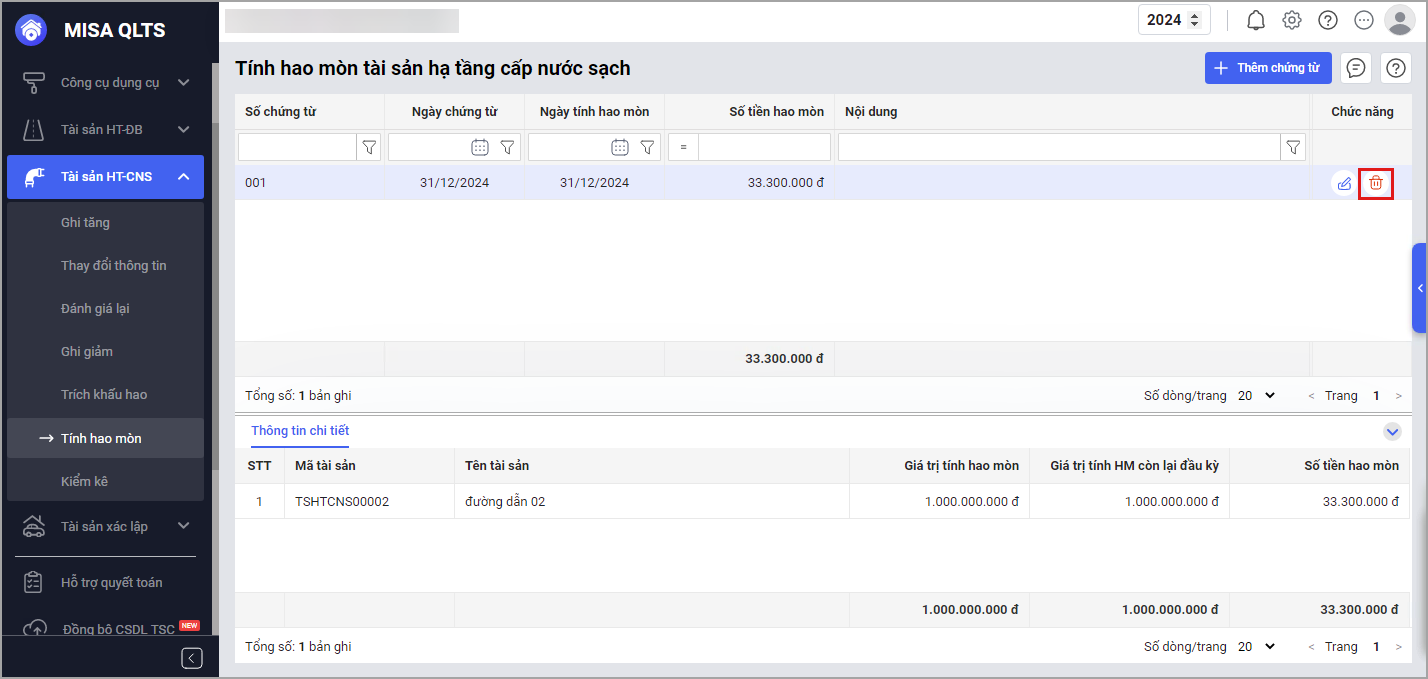Click filter icon of Số chứng từ column
This screenshot has height=679, width=1428.
369,147
